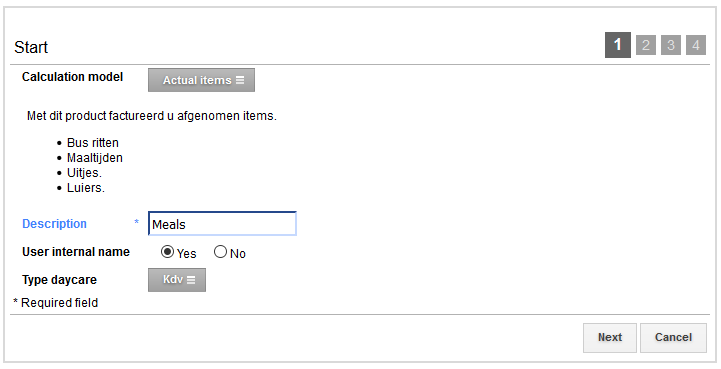
Task: Click the Next button
Action: (610, 338)
